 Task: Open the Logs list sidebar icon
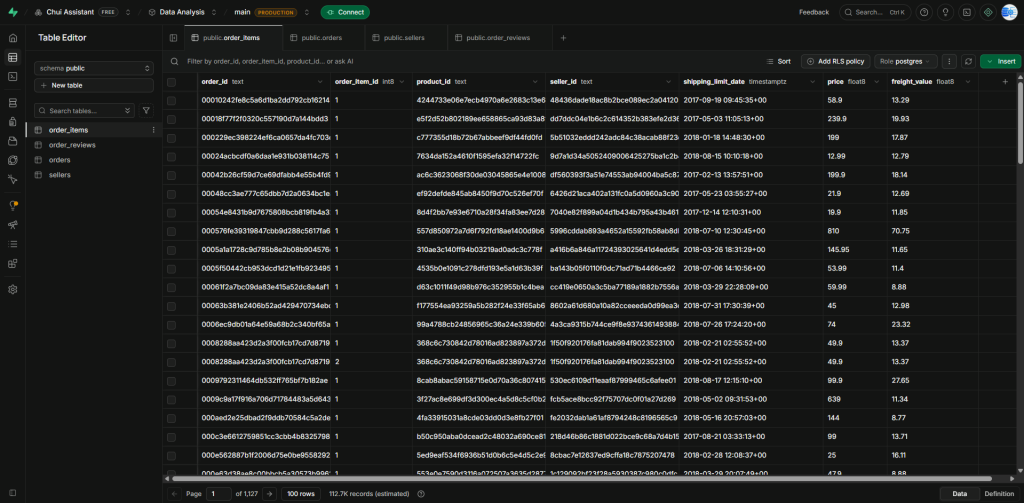12,244
